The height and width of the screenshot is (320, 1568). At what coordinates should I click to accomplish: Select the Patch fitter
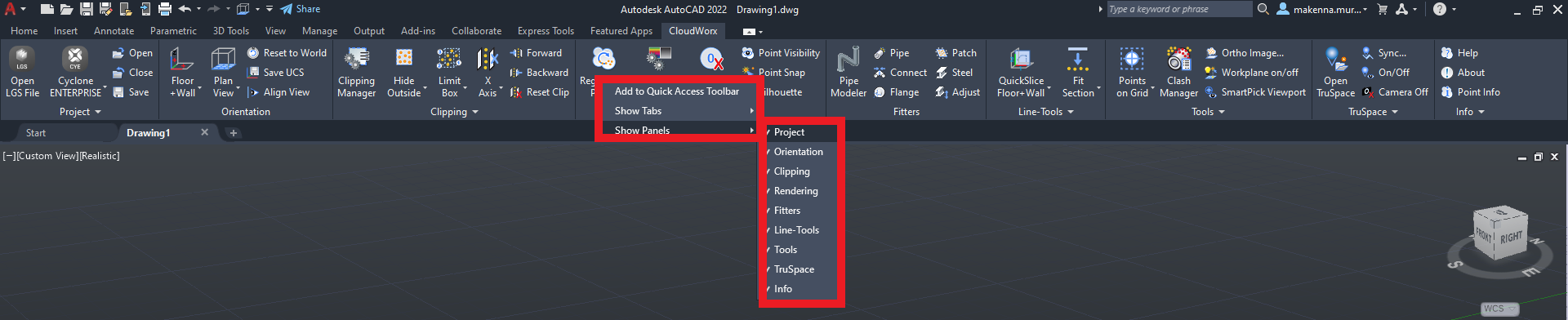pyautogui.click(x=955, y=53)
